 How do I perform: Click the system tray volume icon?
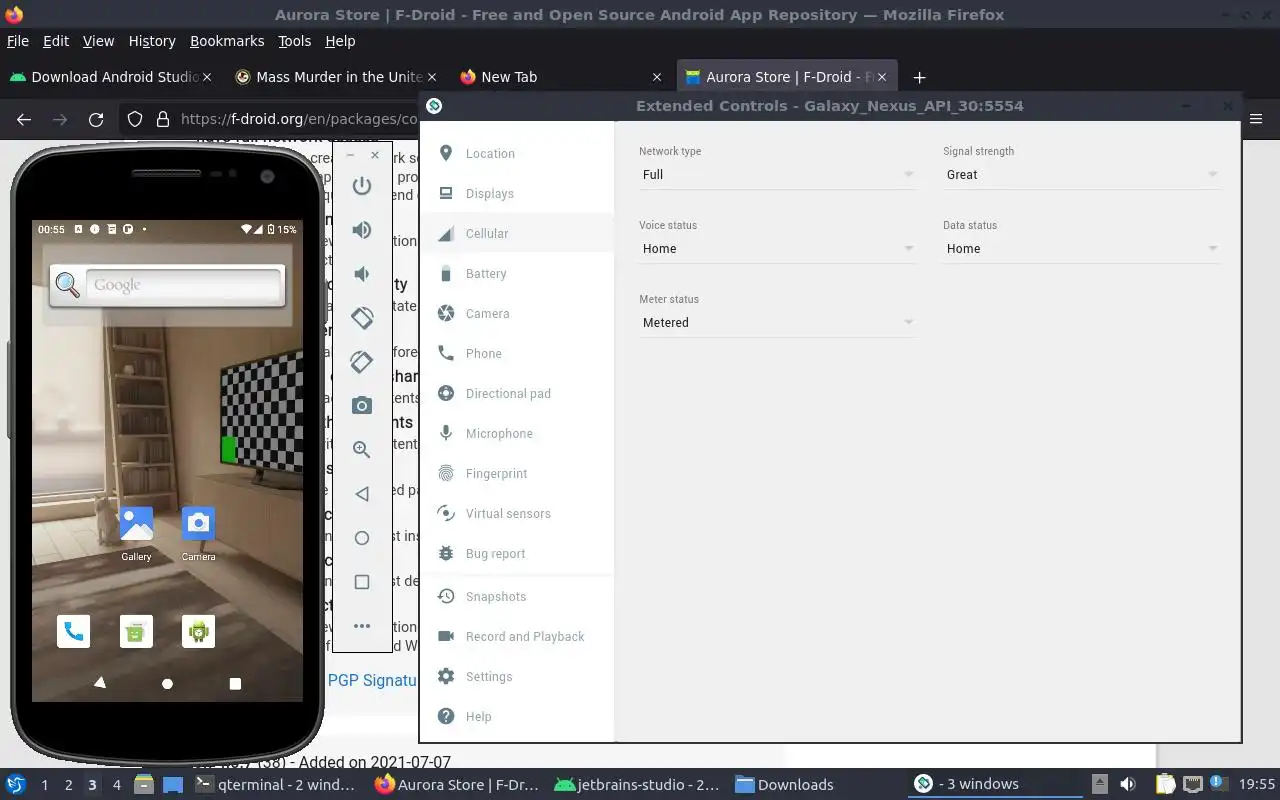point(1128,785)
